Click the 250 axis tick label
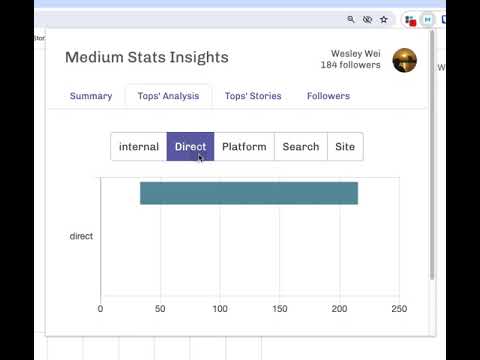The height and width of the screenshot is (360, 480). (399, 309)
